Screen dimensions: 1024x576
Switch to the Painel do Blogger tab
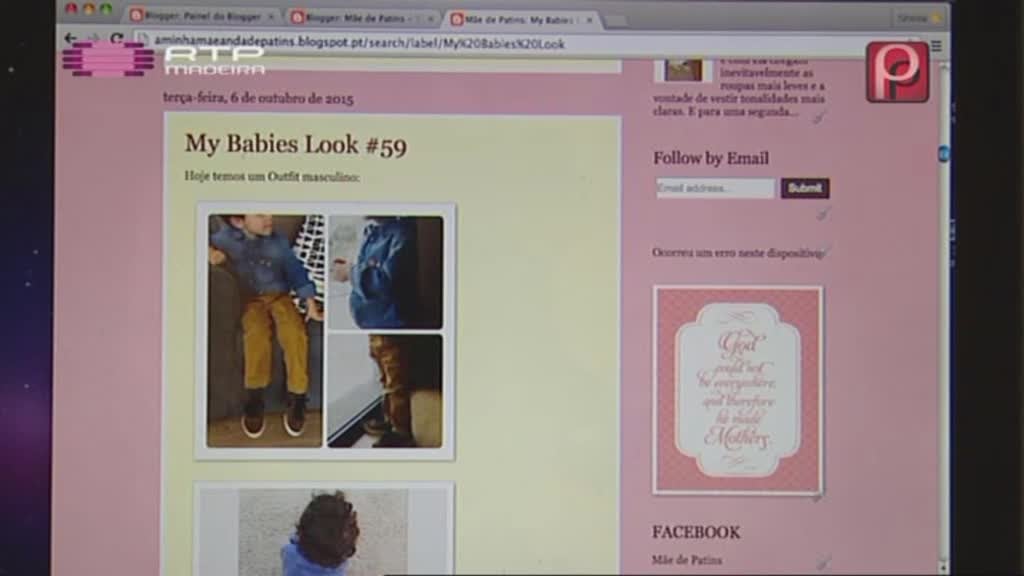coord(202,17)
